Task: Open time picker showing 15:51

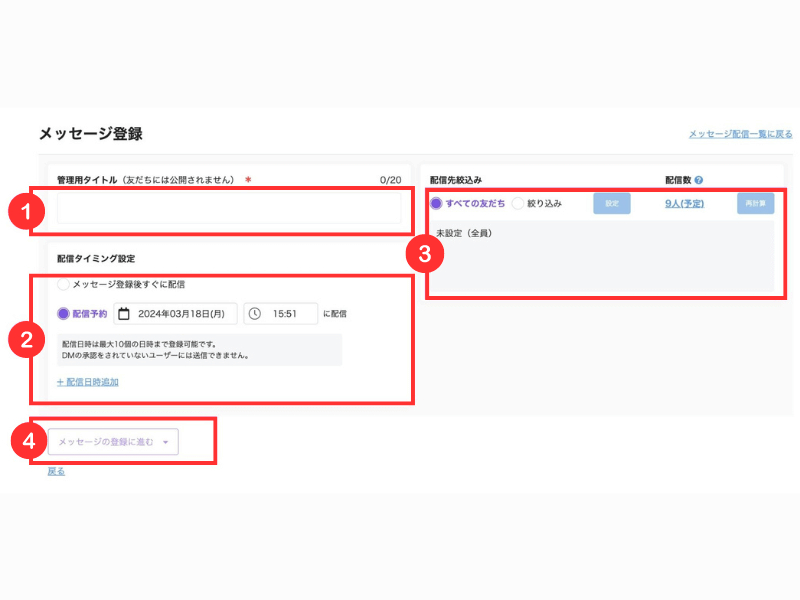Action: [x=281, y=314]
